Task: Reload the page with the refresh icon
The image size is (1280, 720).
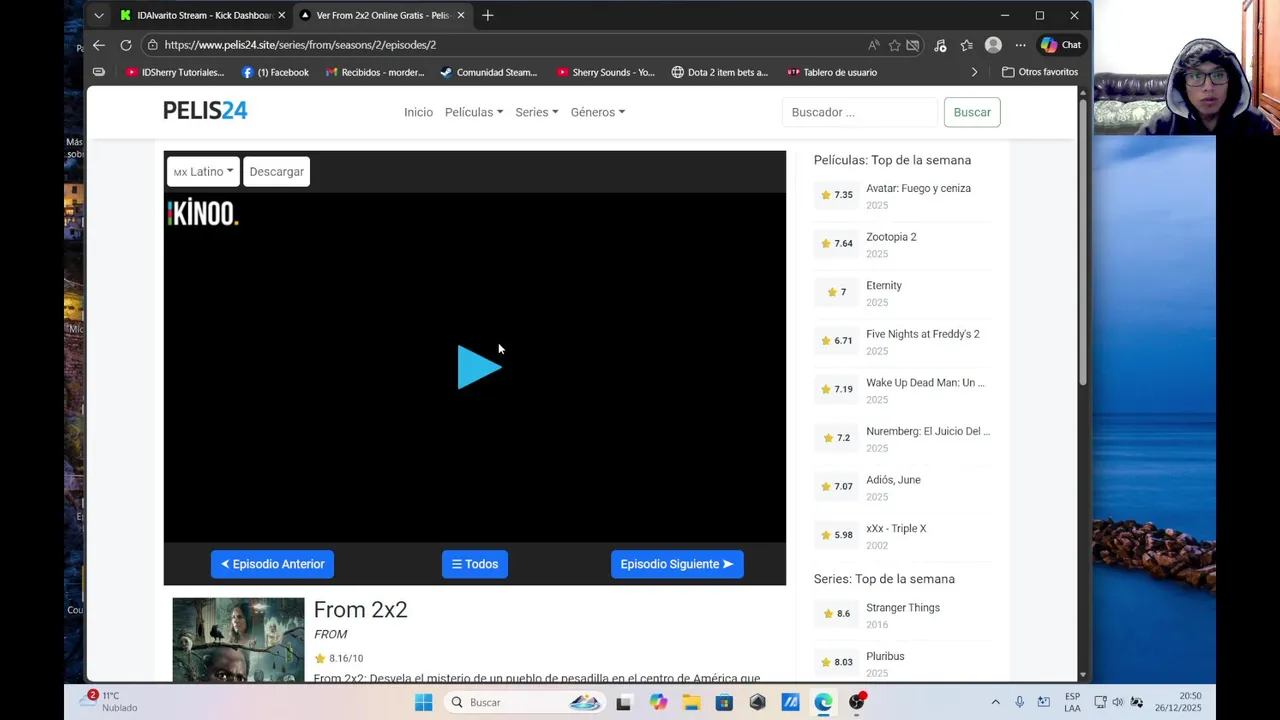Action: pos(126,45)
